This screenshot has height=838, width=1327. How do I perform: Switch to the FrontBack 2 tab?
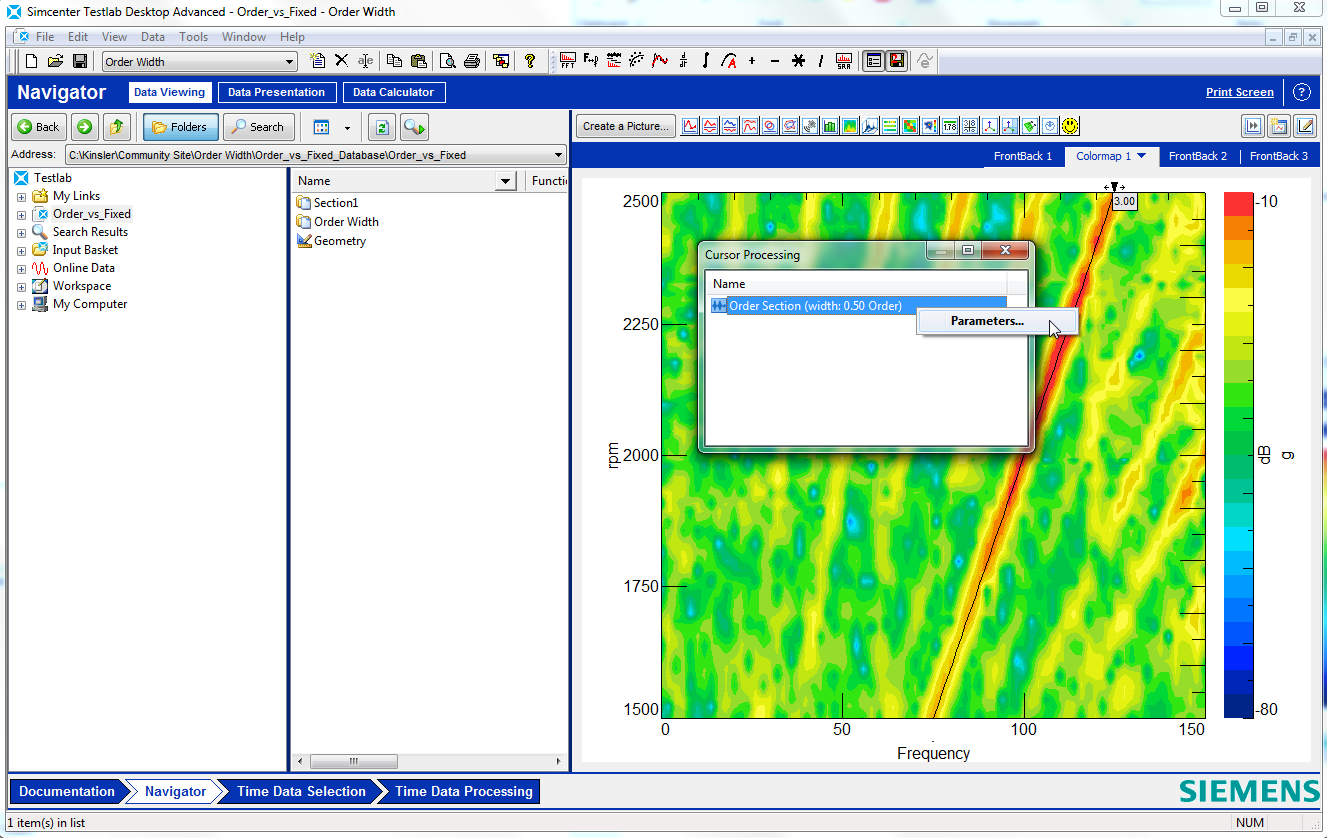click(1197, 156)
